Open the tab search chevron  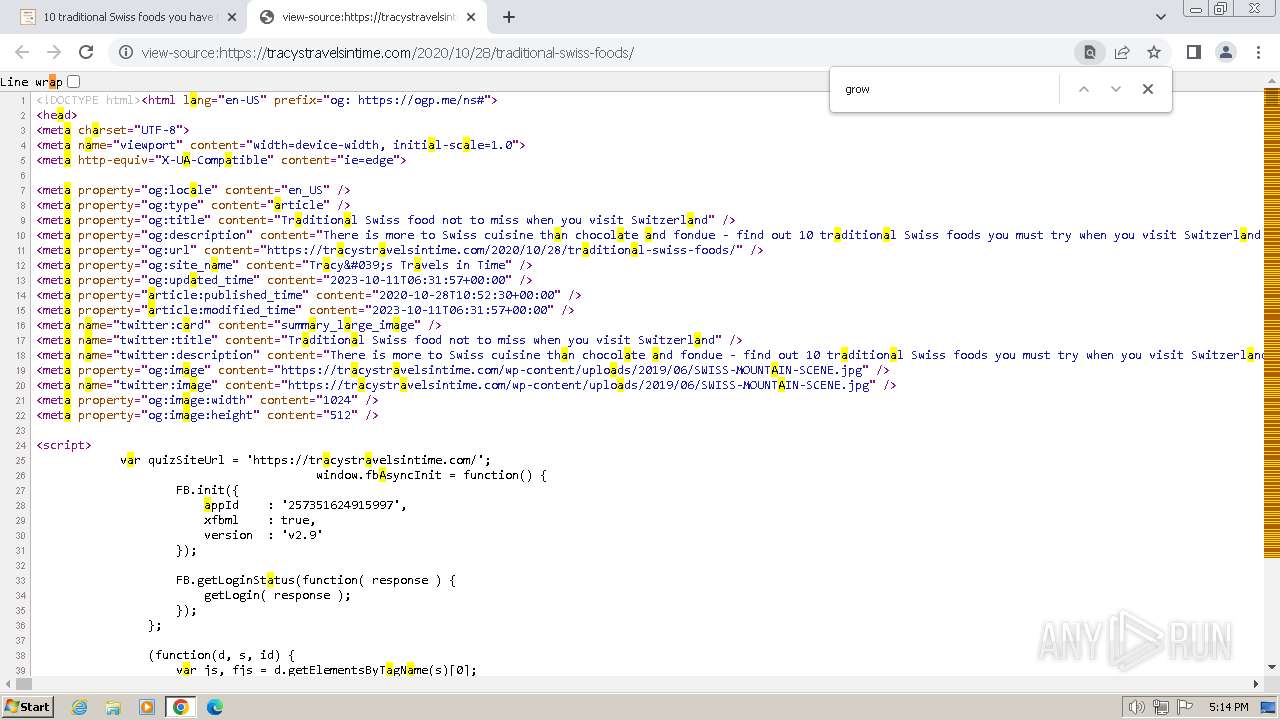point(1160,17)
